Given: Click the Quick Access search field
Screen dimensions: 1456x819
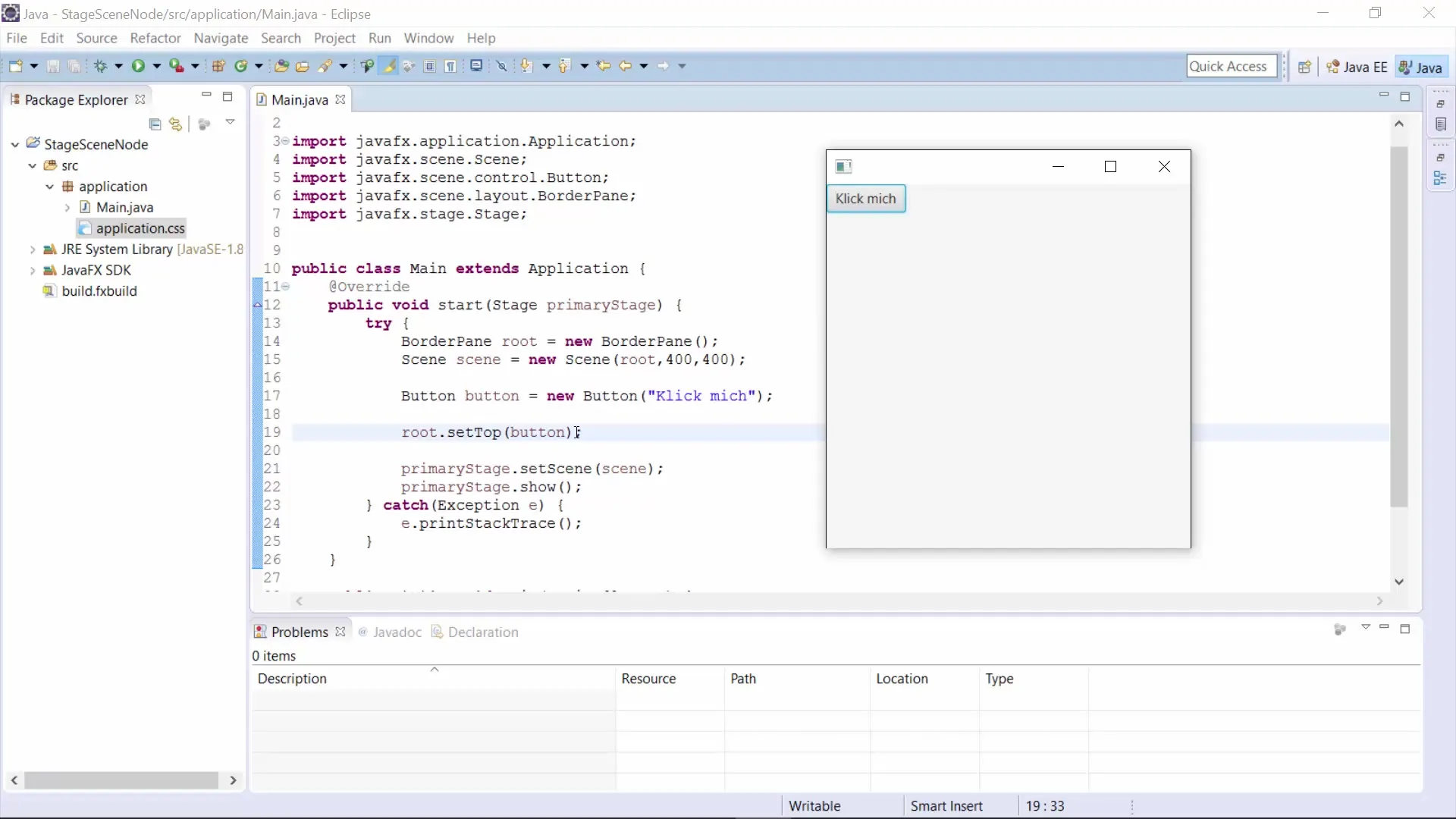Looking at the screenshot, I should coord(1232,66).
